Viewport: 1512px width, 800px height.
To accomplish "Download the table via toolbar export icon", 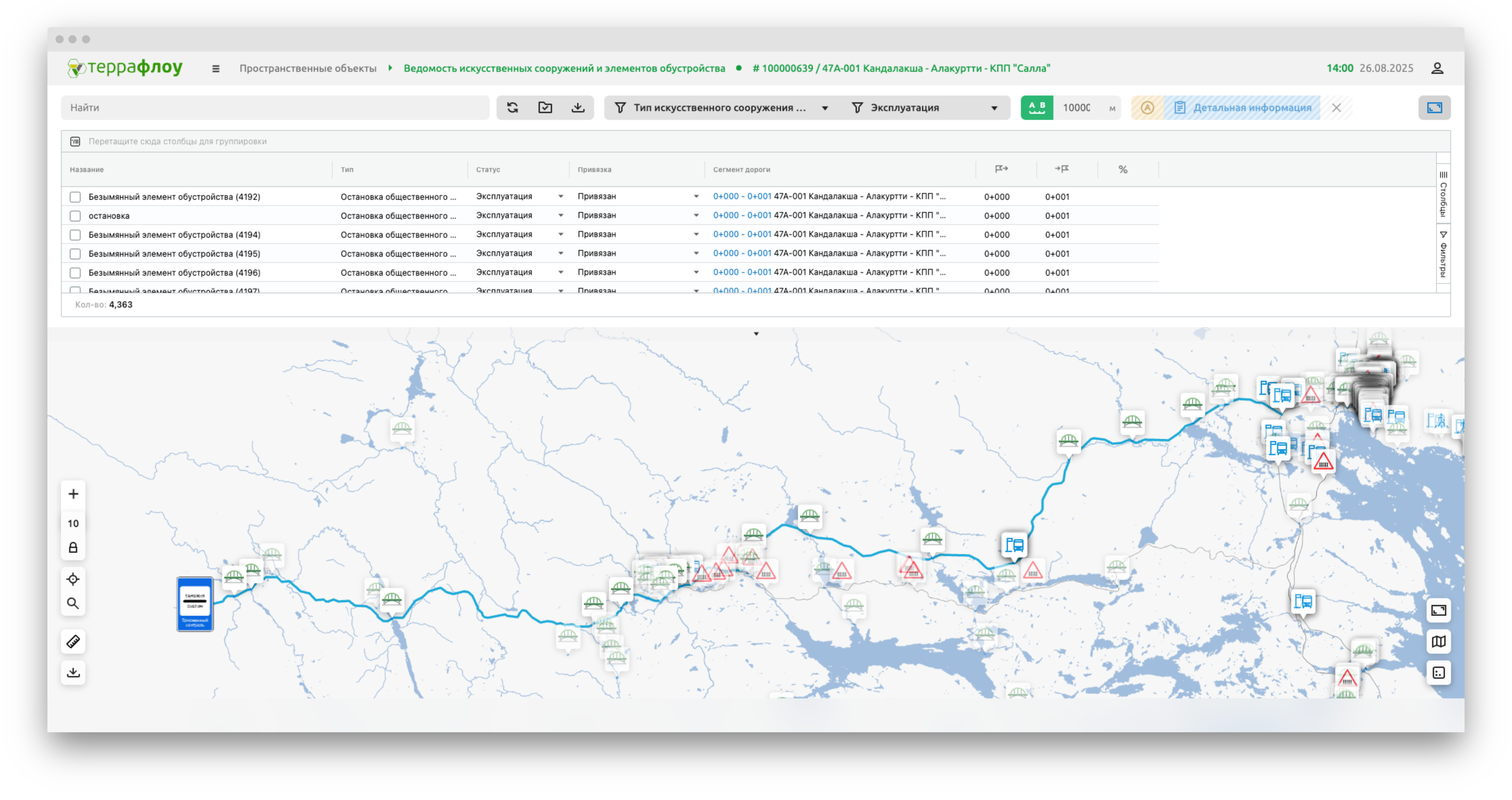I will (x=578, y=107).
